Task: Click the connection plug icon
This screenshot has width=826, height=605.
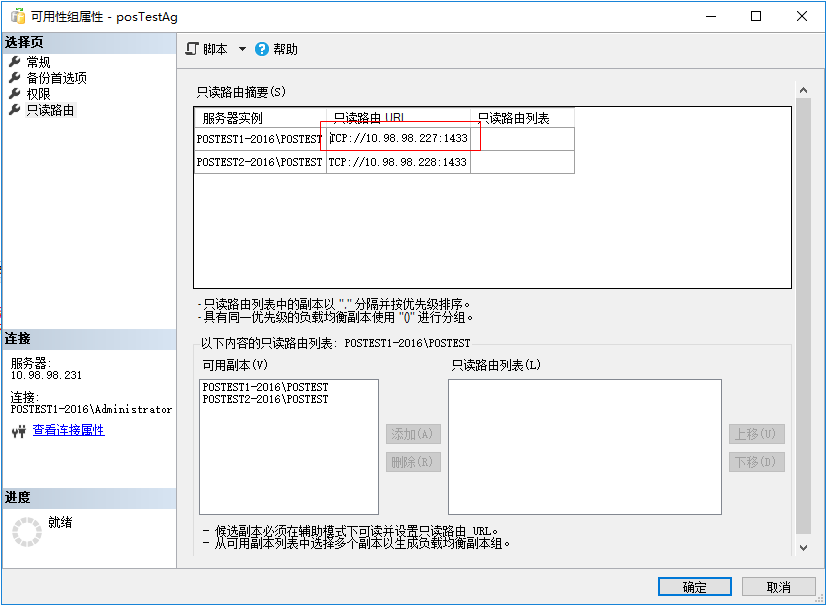Action: 19,432
